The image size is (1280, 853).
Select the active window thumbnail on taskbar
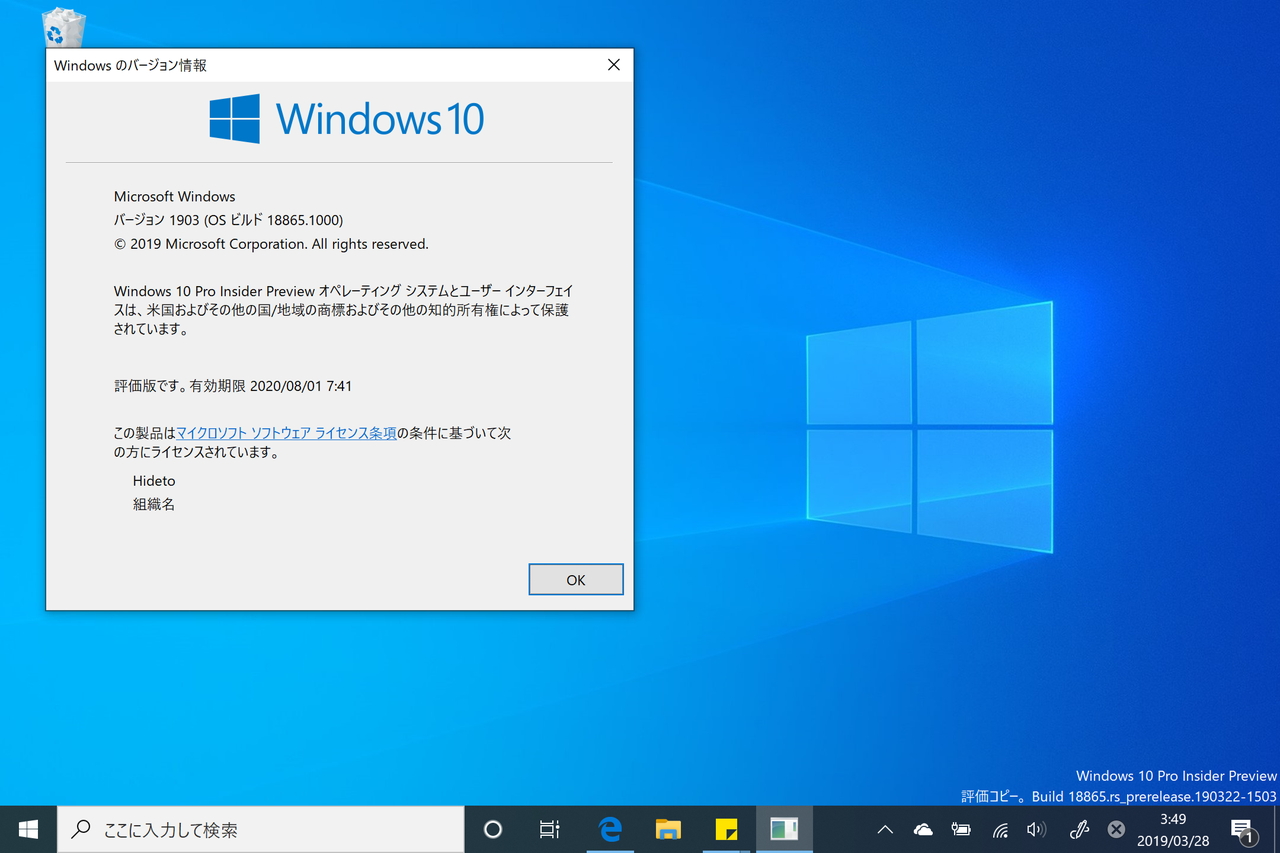pos(784,829)
